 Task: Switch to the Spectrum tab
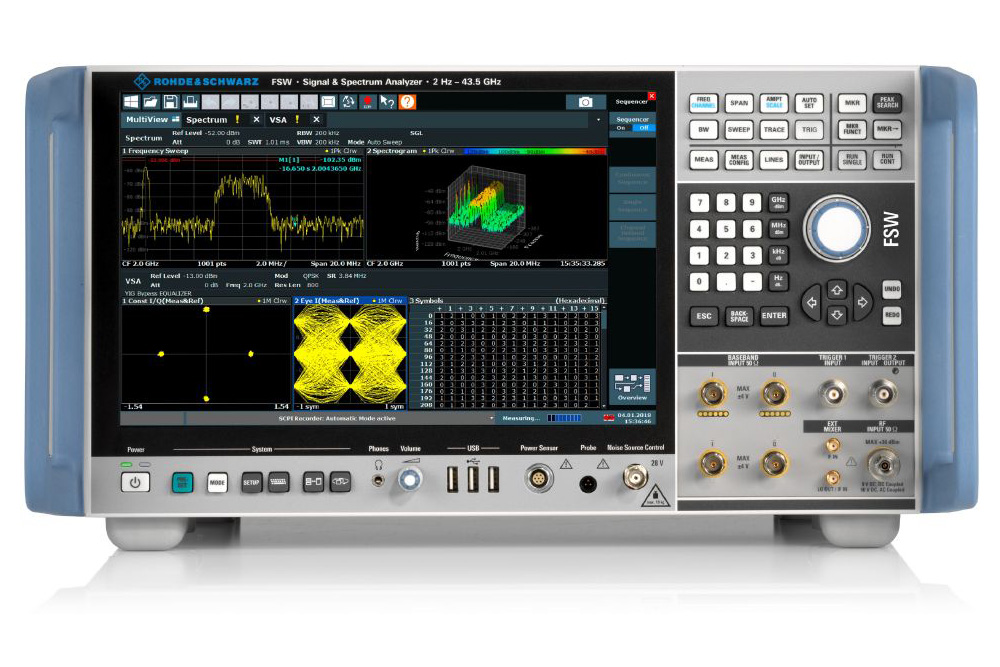[x=207, y=119]
